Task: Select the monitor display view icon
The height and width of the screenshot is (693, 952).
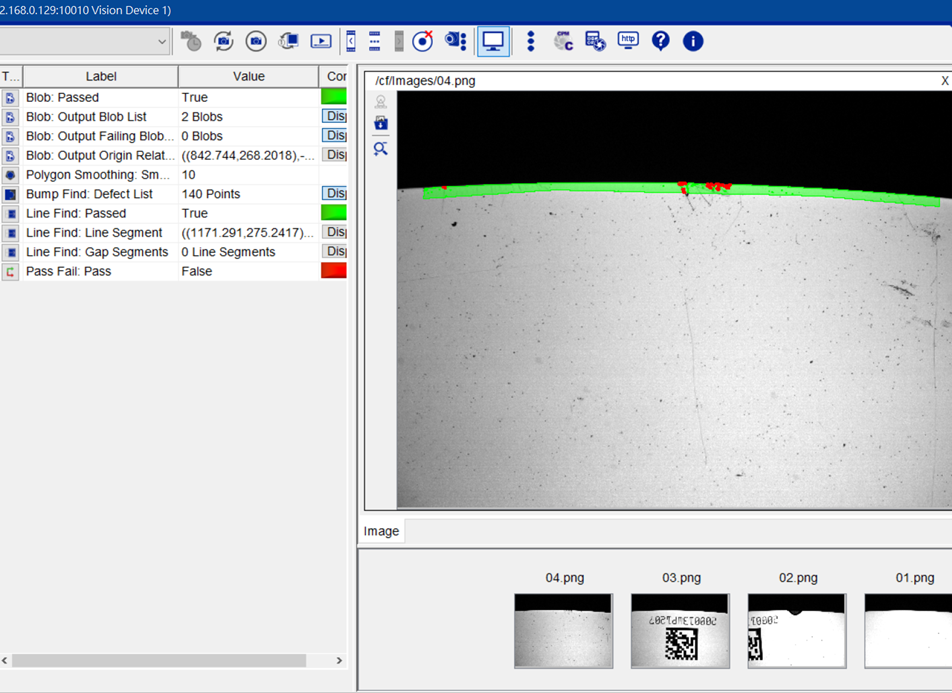Action: point(493,41)
